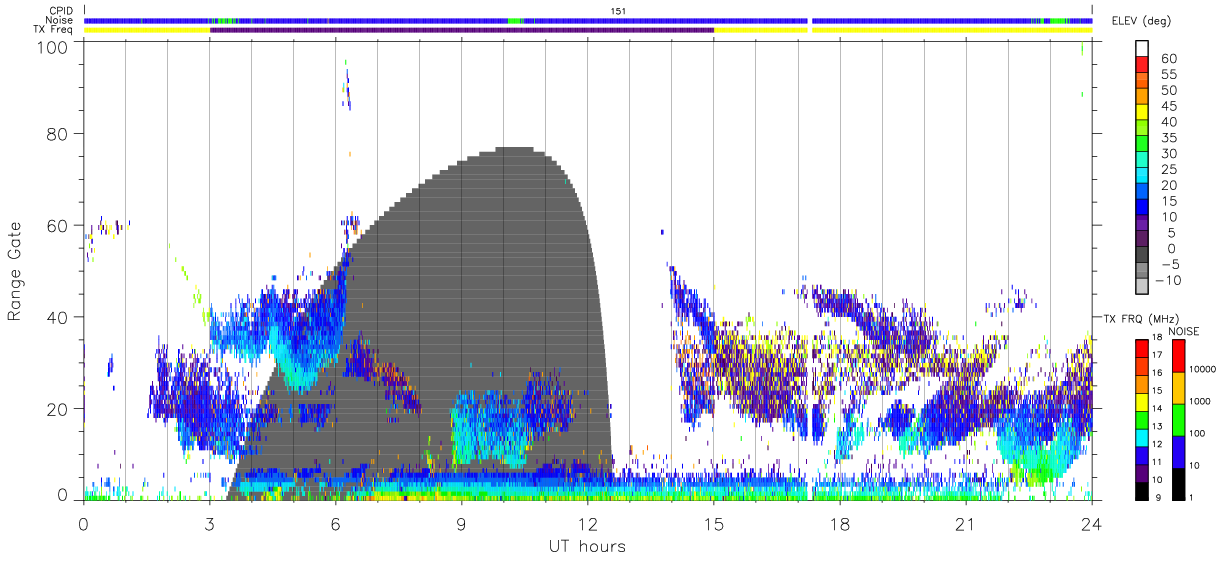Click the CPID value '151' above the plot

tap(618, 11)
